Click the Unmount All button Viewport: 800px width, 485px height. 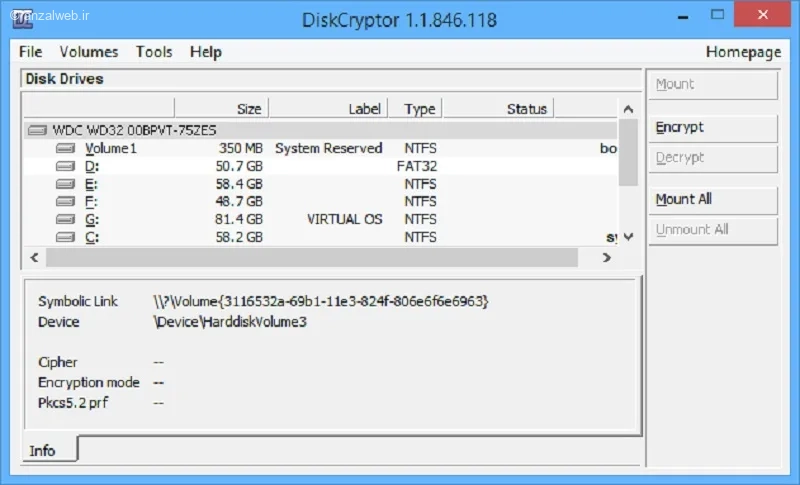713,230
